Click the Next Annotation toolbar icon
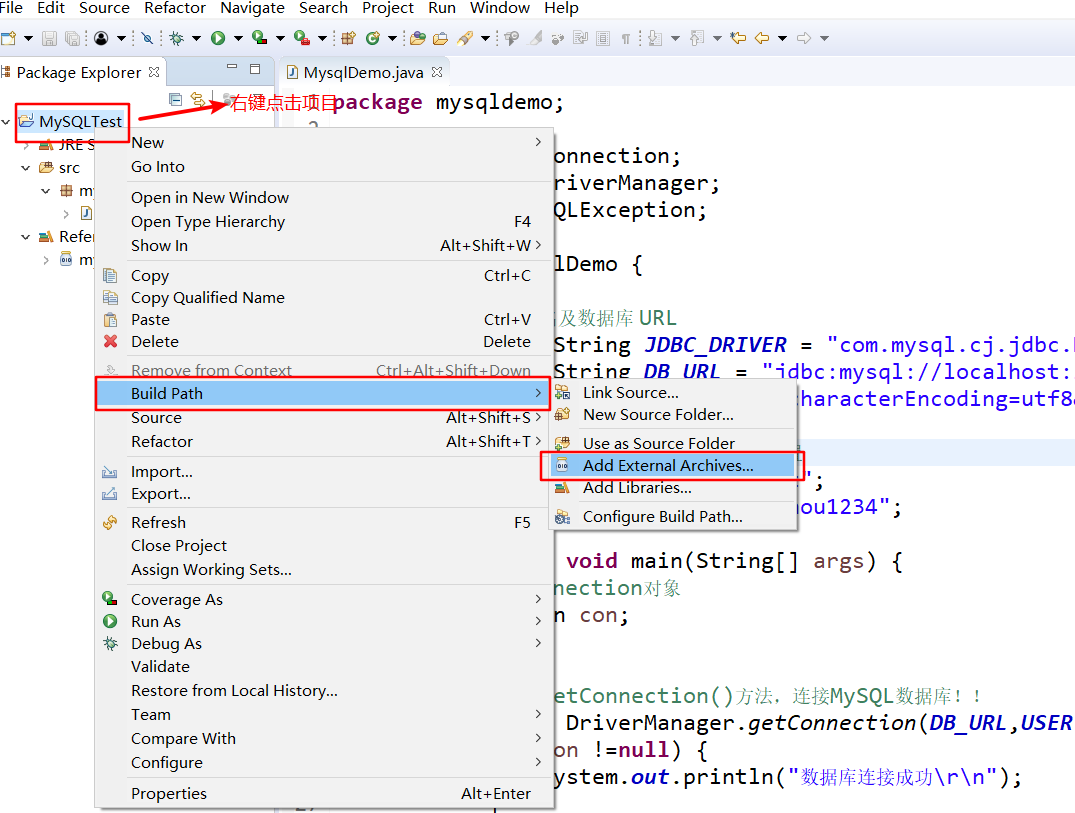The image size is (1075, 813). tap(655, 38)
